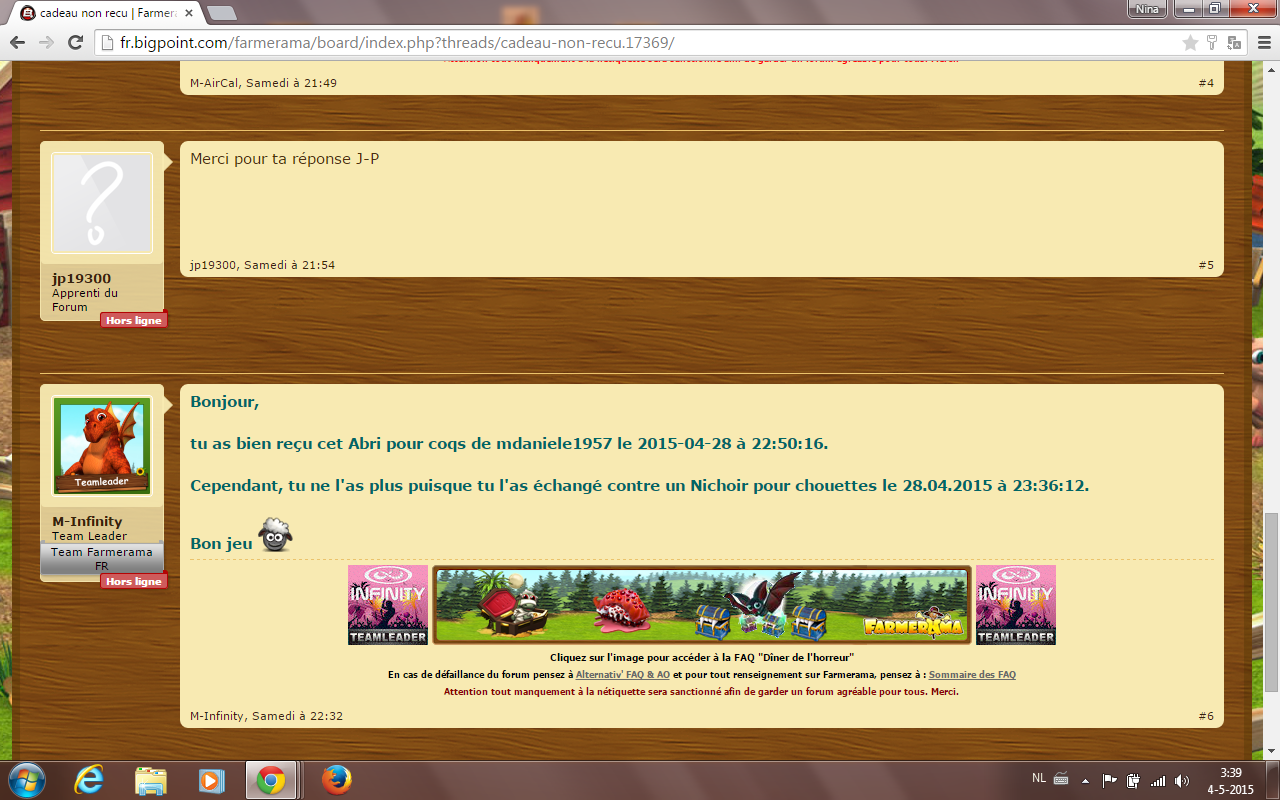The image size is (1280, 800).
Task: Click 'Hors ligne' badge under jp19300
Action: tap(133, 320)
